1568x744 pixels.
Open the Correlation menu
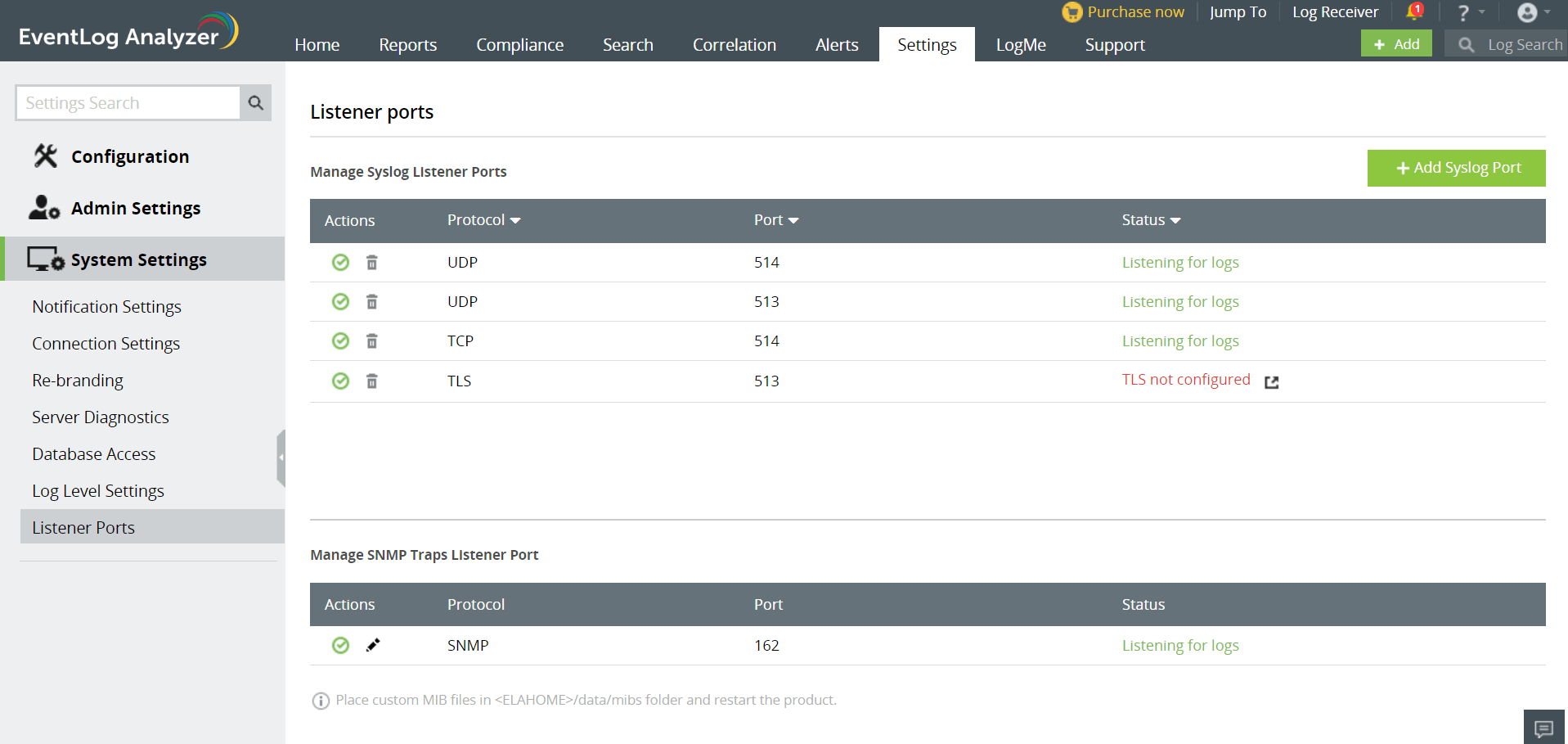tap(734, 44)
